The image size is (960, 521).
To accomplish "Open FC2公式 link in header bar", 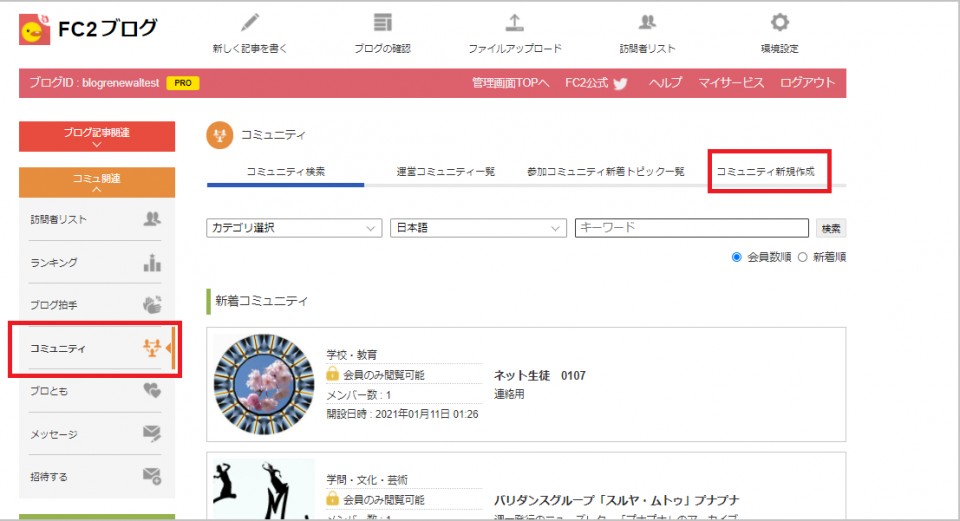I will 587,83.
